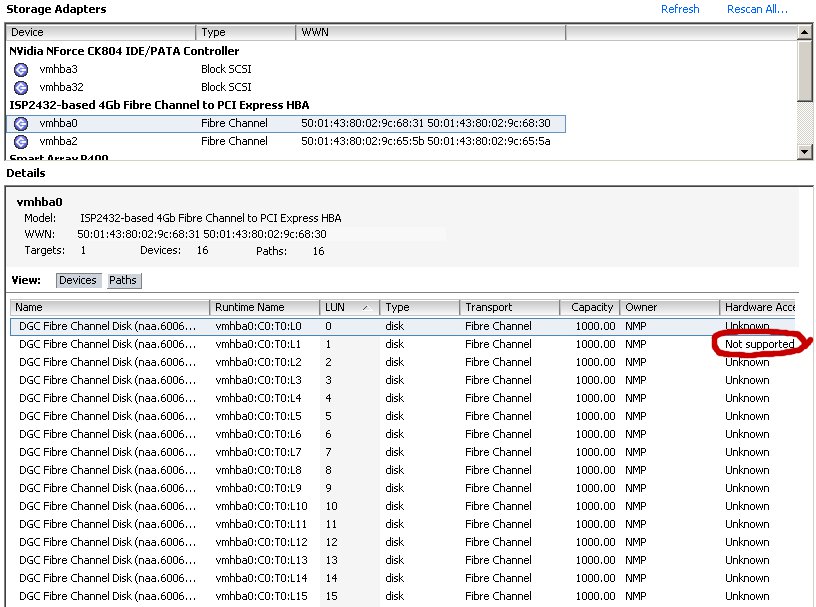Viewport: 816px width, 607px height.
Task: Select disk with runtime name vmhba0:C0:T0:L11
Action: click(402, 524)
